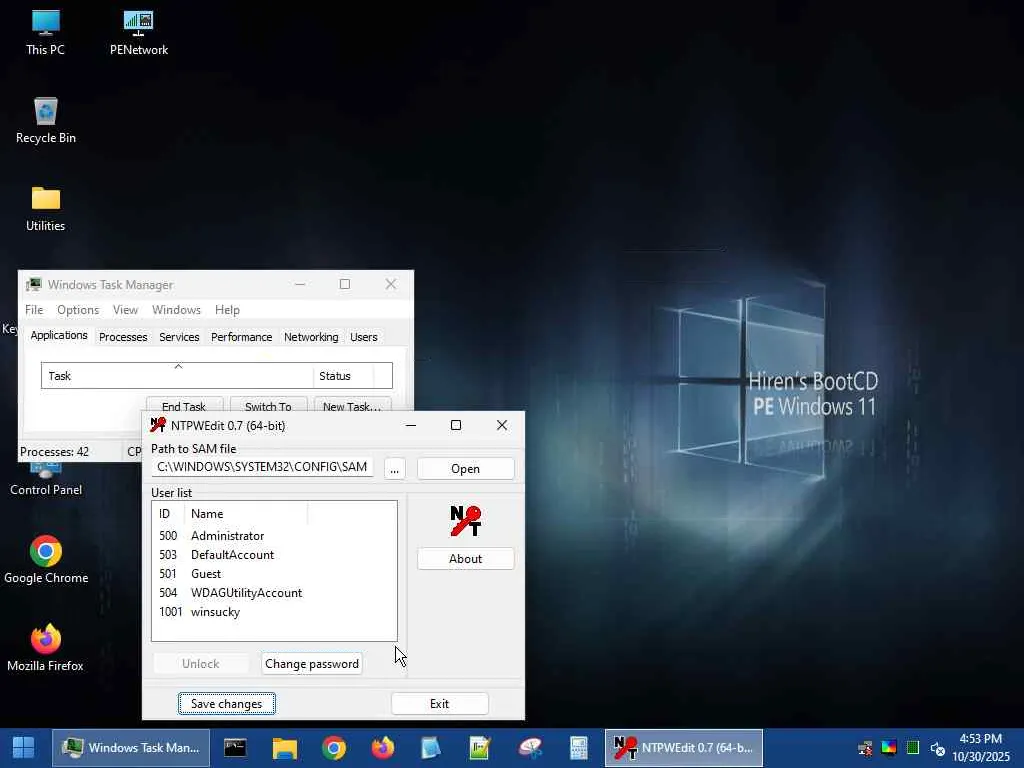Click the About button

tap(466, 558)
